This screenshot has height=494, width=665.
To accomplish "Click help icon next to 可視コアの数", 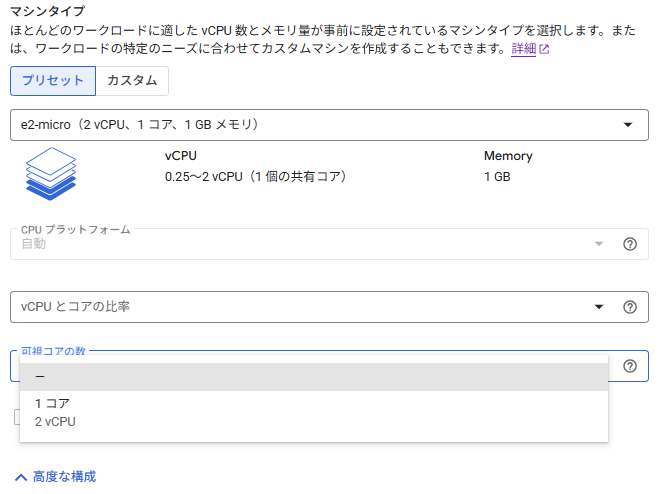I will (x=630, y=366).
